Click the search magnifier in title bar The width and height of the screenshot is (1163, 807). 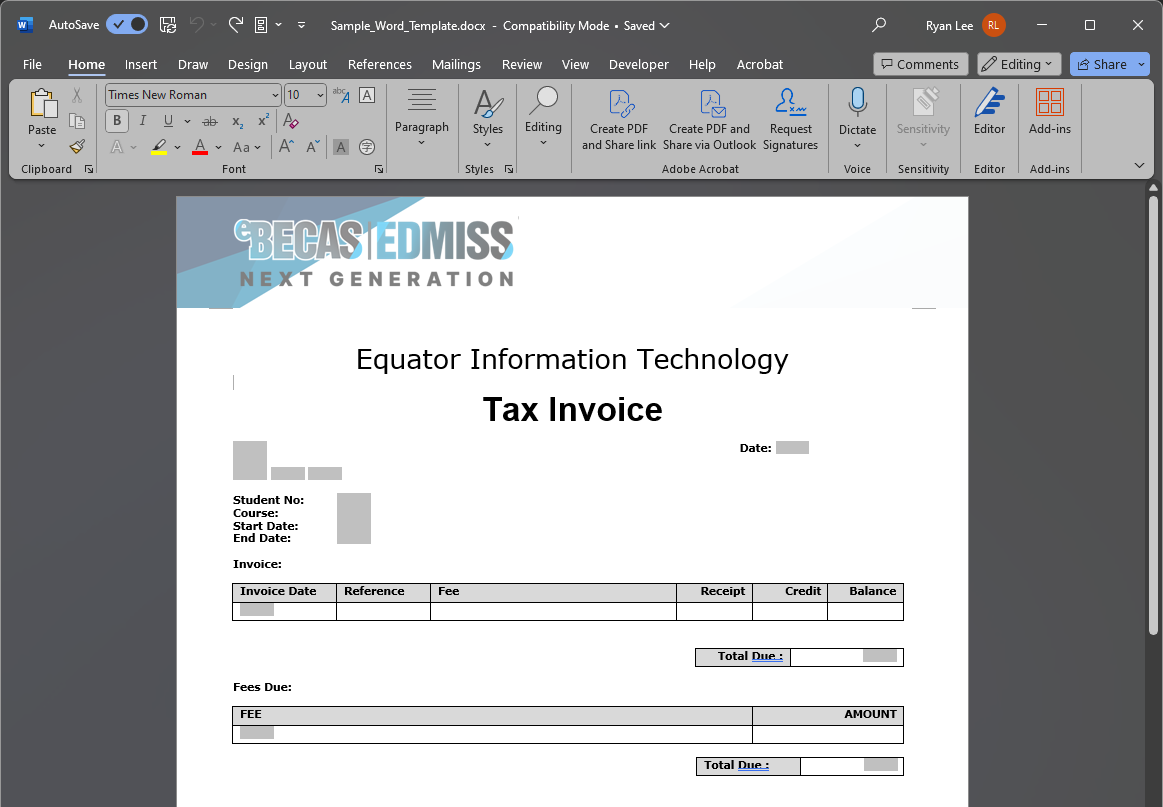[x=879, y=25]
